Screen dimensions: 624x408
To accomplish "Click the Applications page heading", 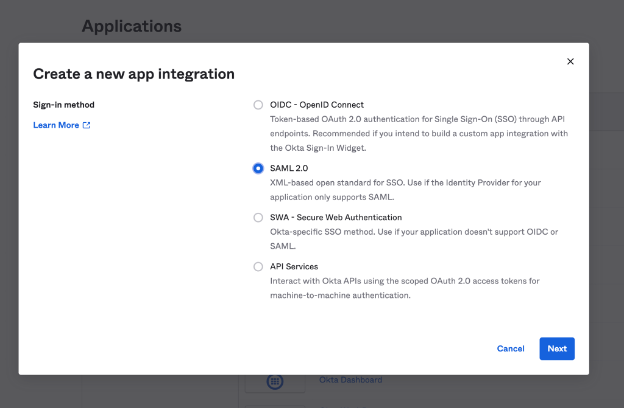I will click(131, 26).
